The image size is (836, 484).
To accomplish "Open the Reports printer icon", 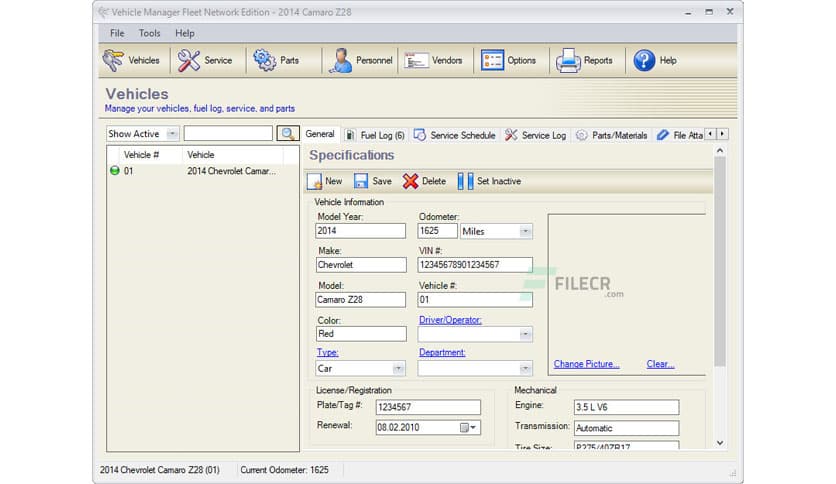I will [x=584, y=60].
